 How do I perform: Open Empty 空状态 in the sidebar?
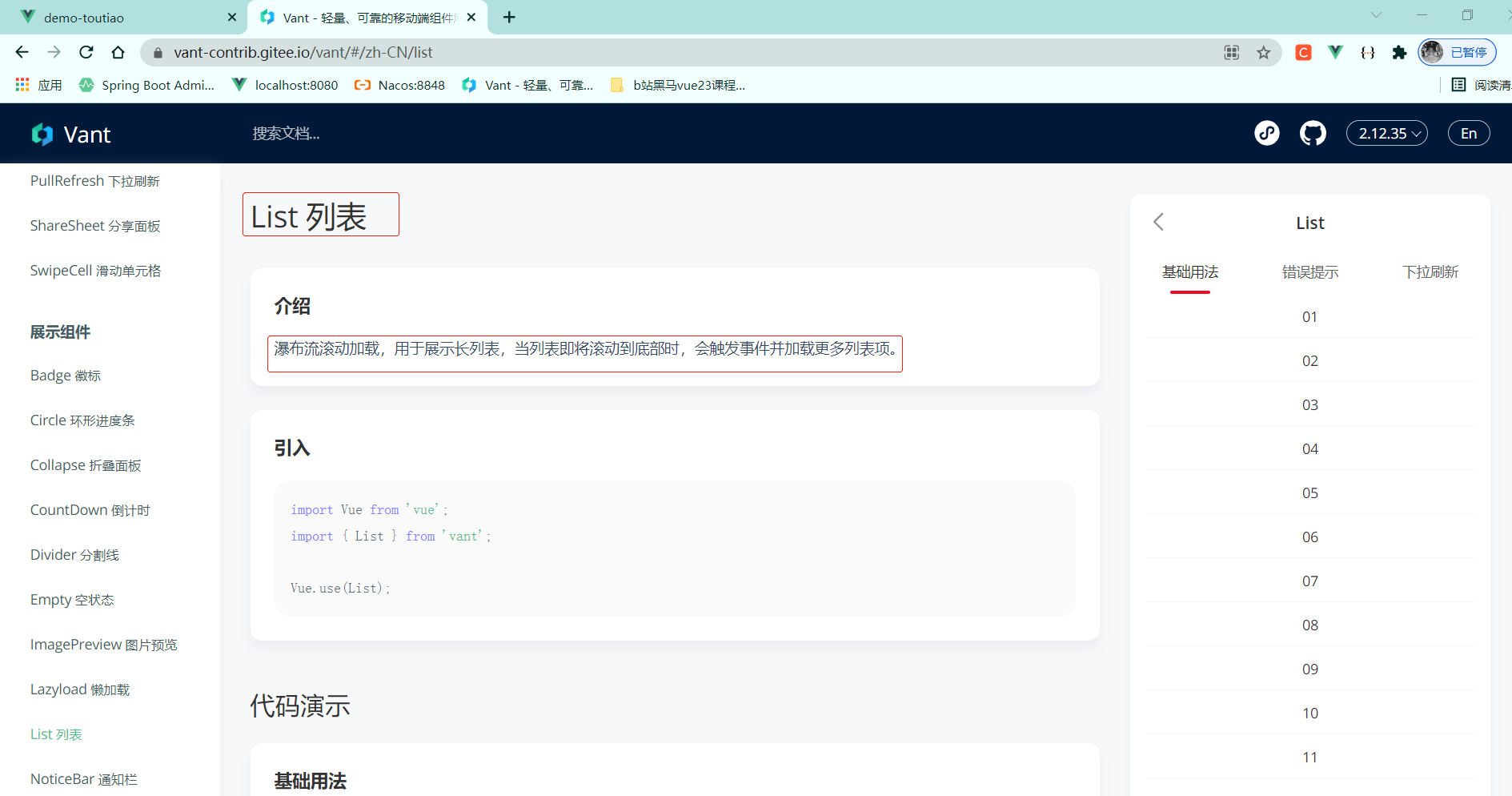click(72, 600)
